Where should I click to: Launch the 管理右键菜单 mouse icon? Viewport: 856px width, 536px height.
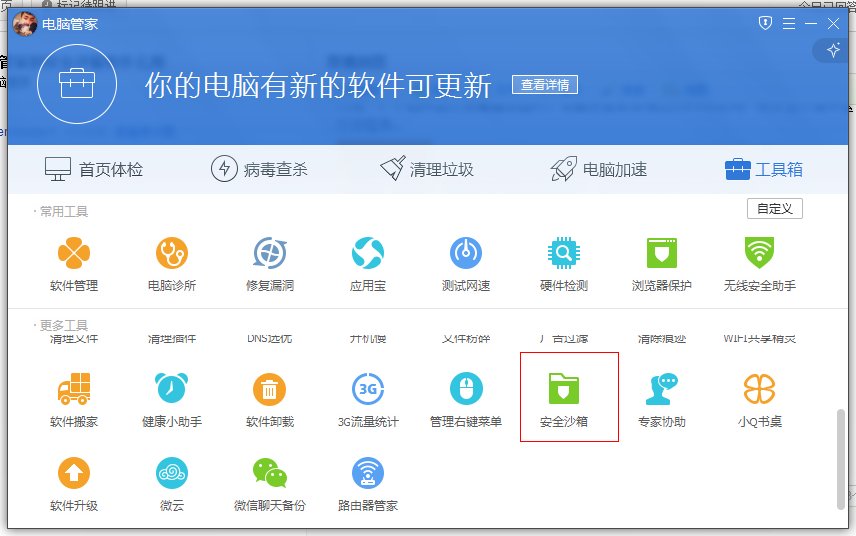click(466, 389)
